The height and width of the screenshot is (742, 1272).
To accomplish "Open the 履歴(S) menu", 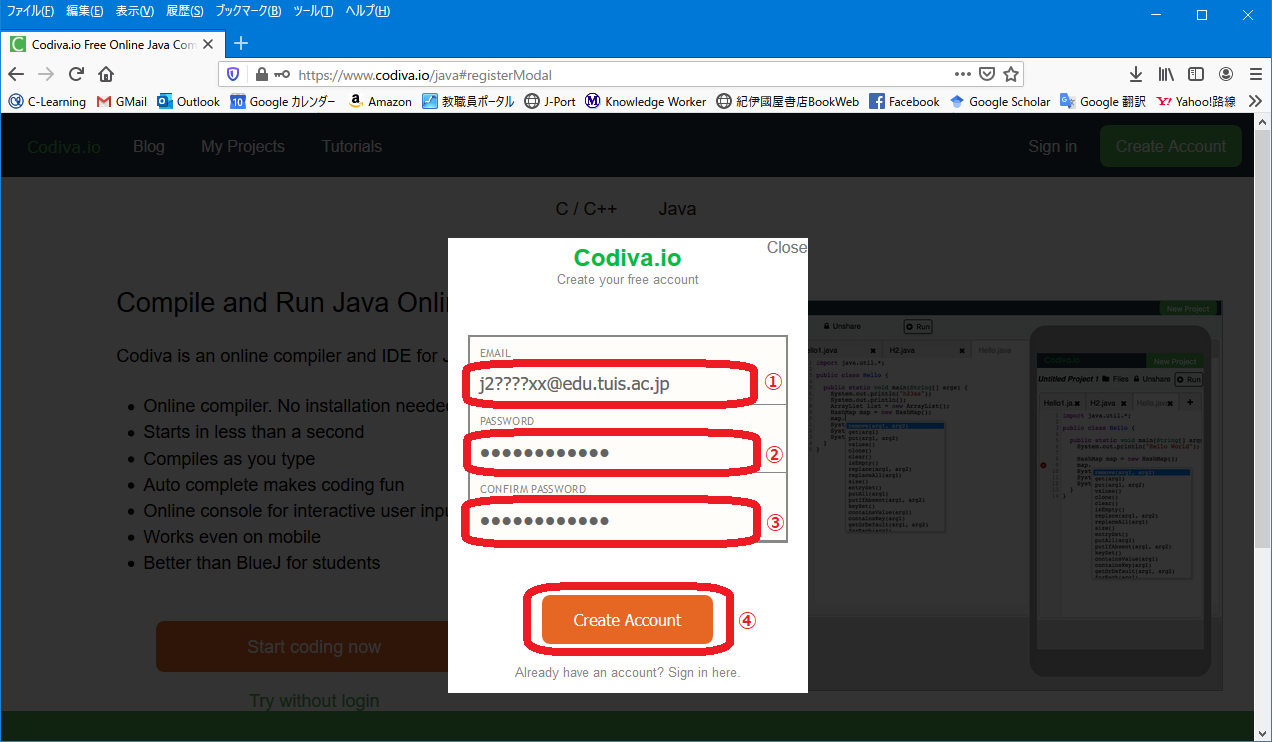I will coord(184,11).
